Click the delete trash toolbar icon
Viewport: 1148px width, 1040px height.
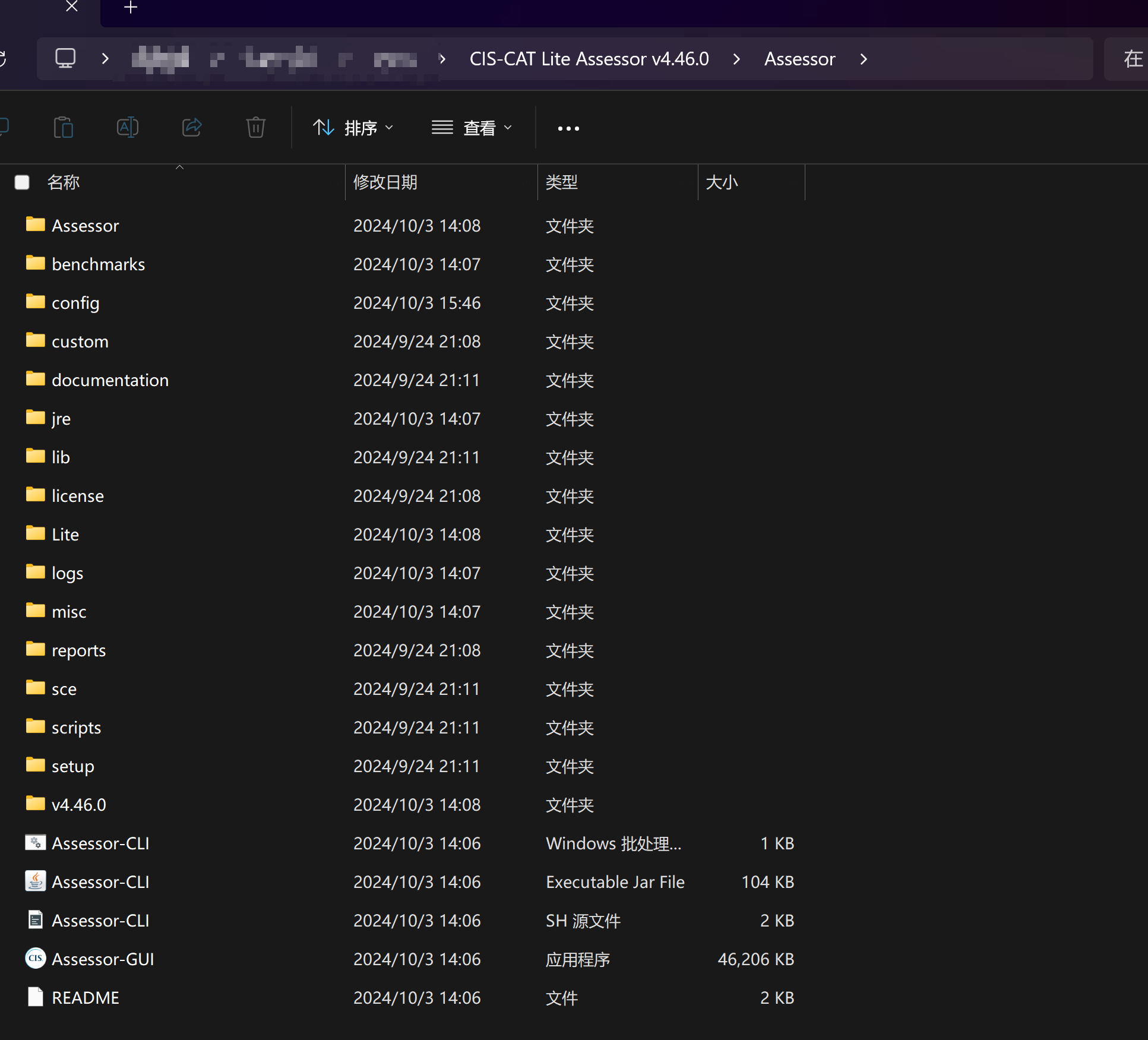(256, 128)
